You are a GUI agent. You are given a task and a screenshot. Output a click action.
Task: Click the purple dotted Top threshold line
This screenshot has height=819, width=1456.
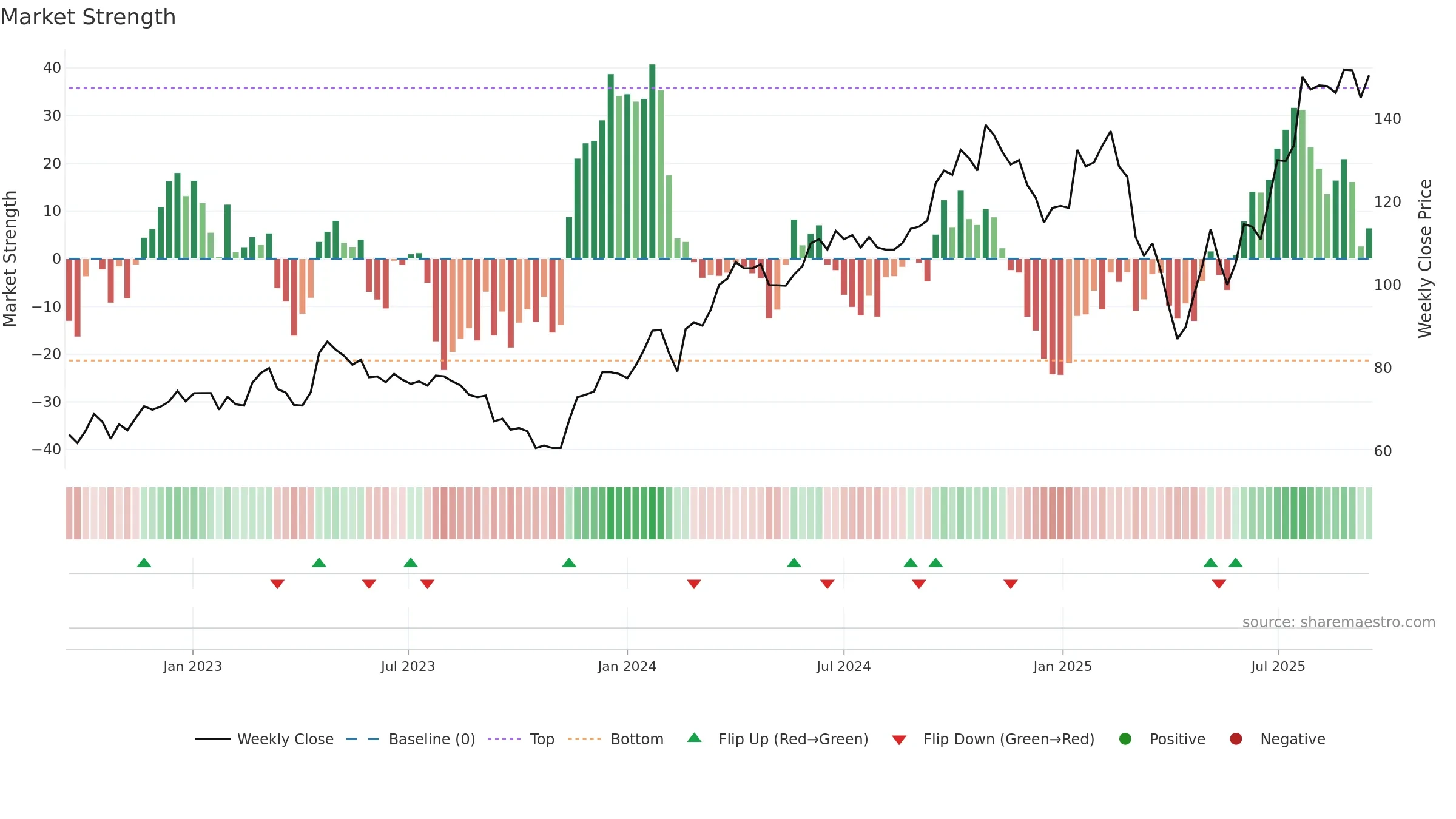pyautogui.click(x=719, y=88)
